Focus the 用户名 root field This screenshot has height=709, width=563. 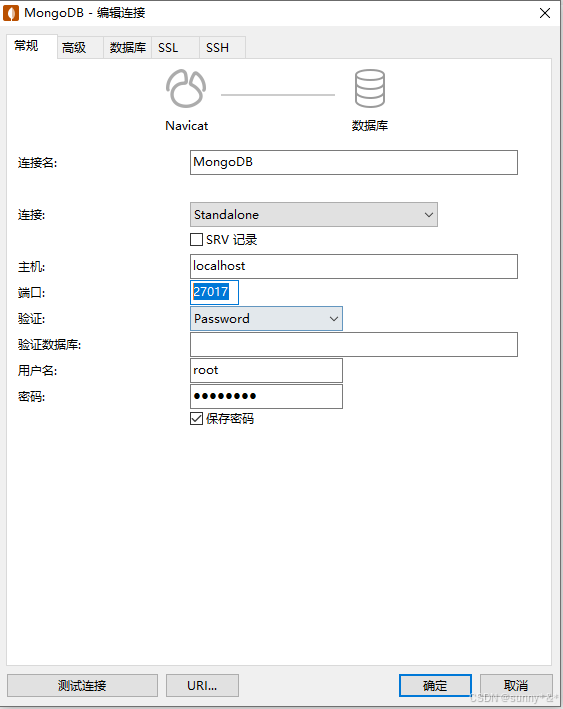[266, 371]
